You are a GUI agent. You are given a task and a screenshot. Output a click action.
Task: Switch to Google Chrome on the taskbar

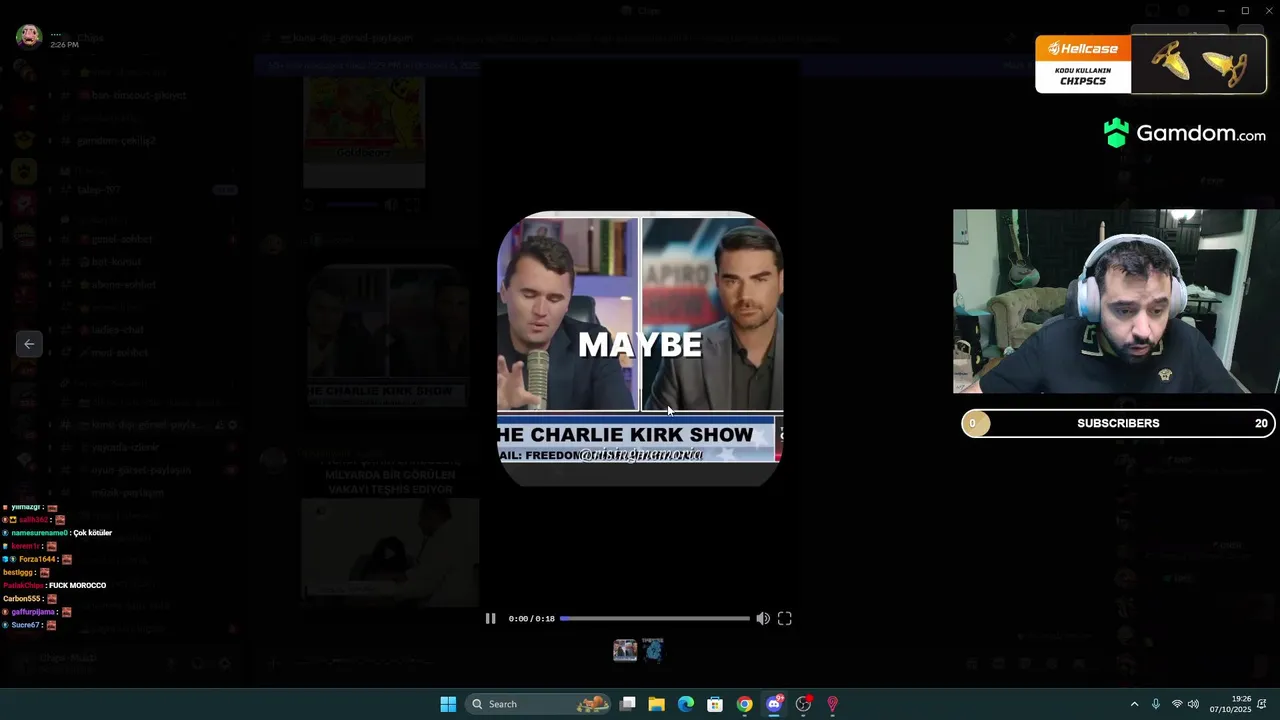(x=744, y=704)
